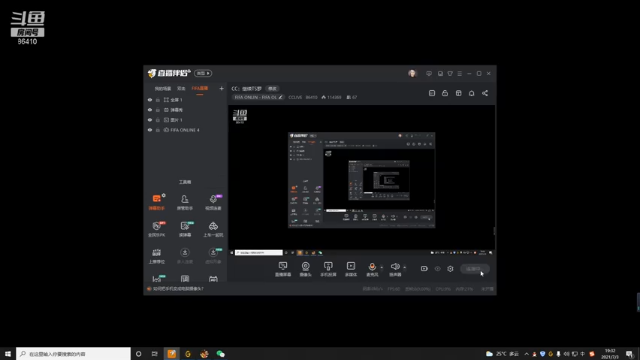Click the share icon at top right of preview
The image size is (640, 360).
point(485,93)
